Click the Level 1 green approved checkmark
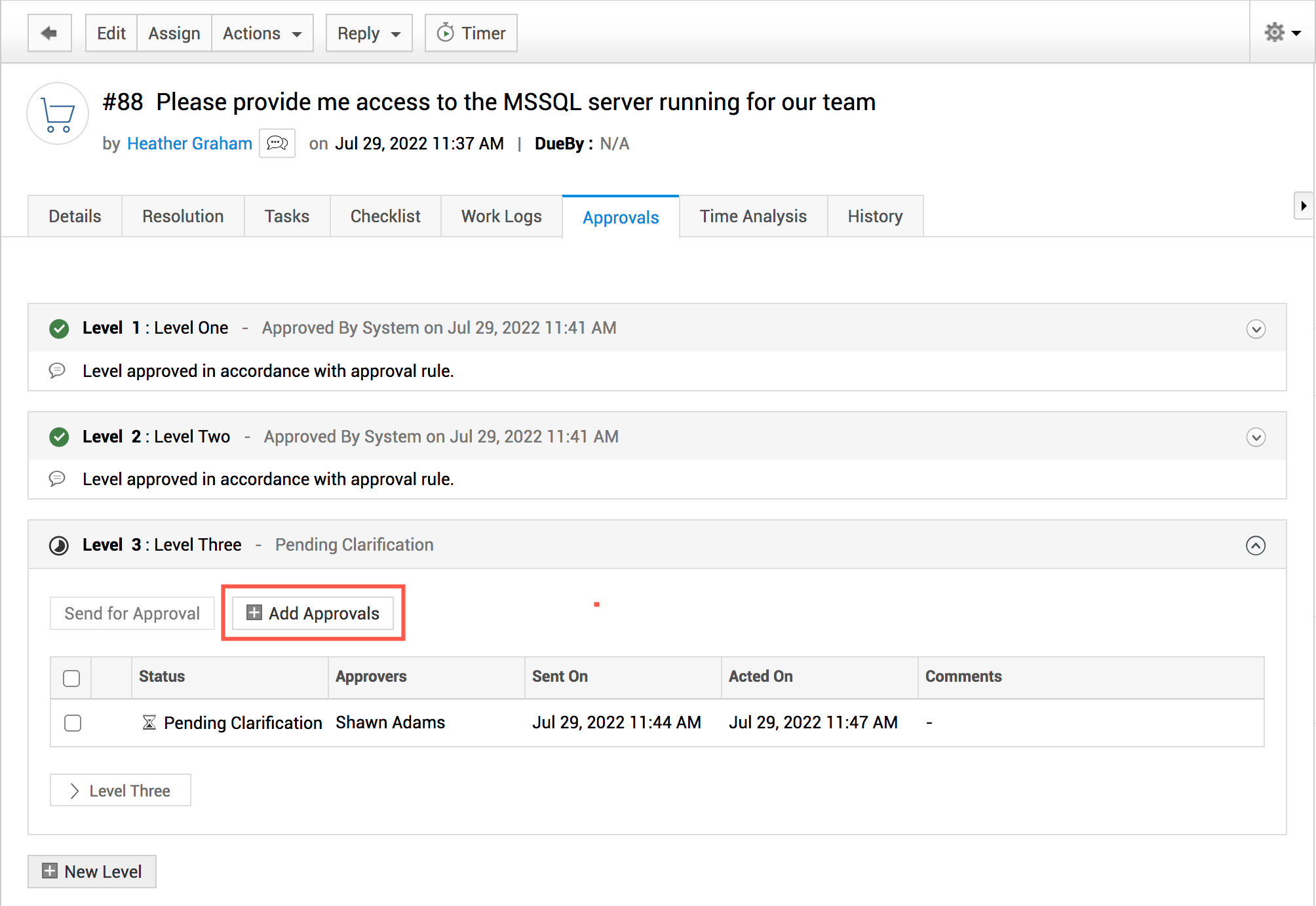This screenshot has width=1316, height=906. tap(59, 328)
